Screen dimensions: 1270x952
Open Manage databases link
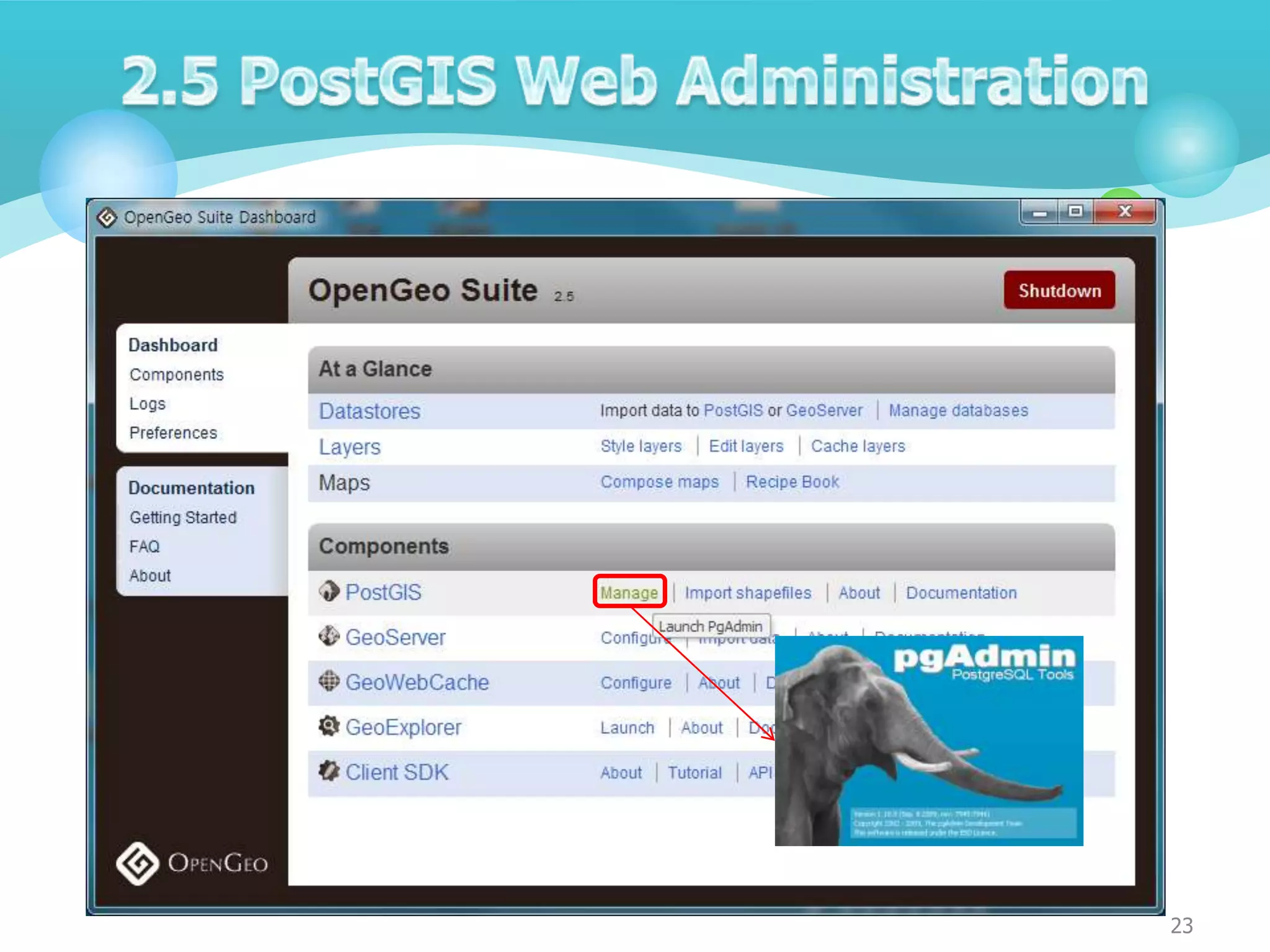pos(959,410)
